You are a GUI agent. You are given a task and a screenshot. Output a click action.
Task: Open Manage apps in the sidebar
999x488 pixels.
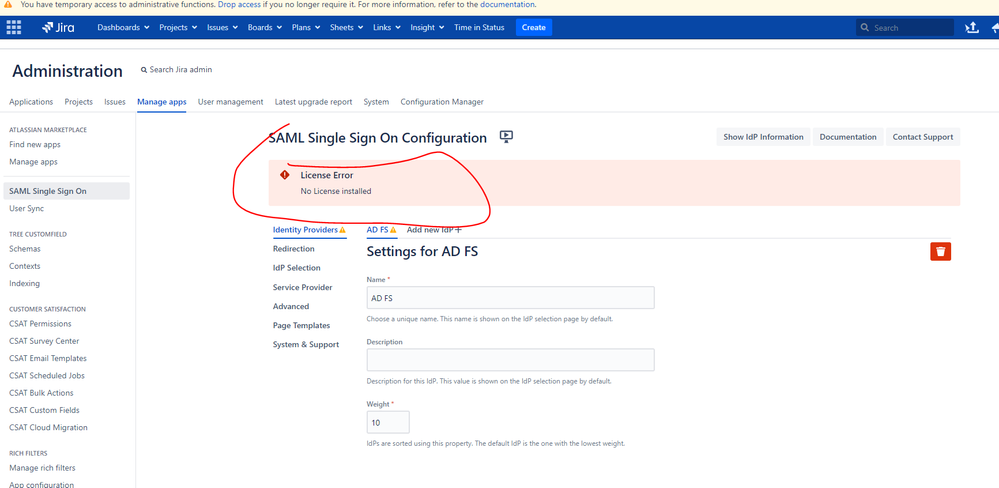point(33,162)
